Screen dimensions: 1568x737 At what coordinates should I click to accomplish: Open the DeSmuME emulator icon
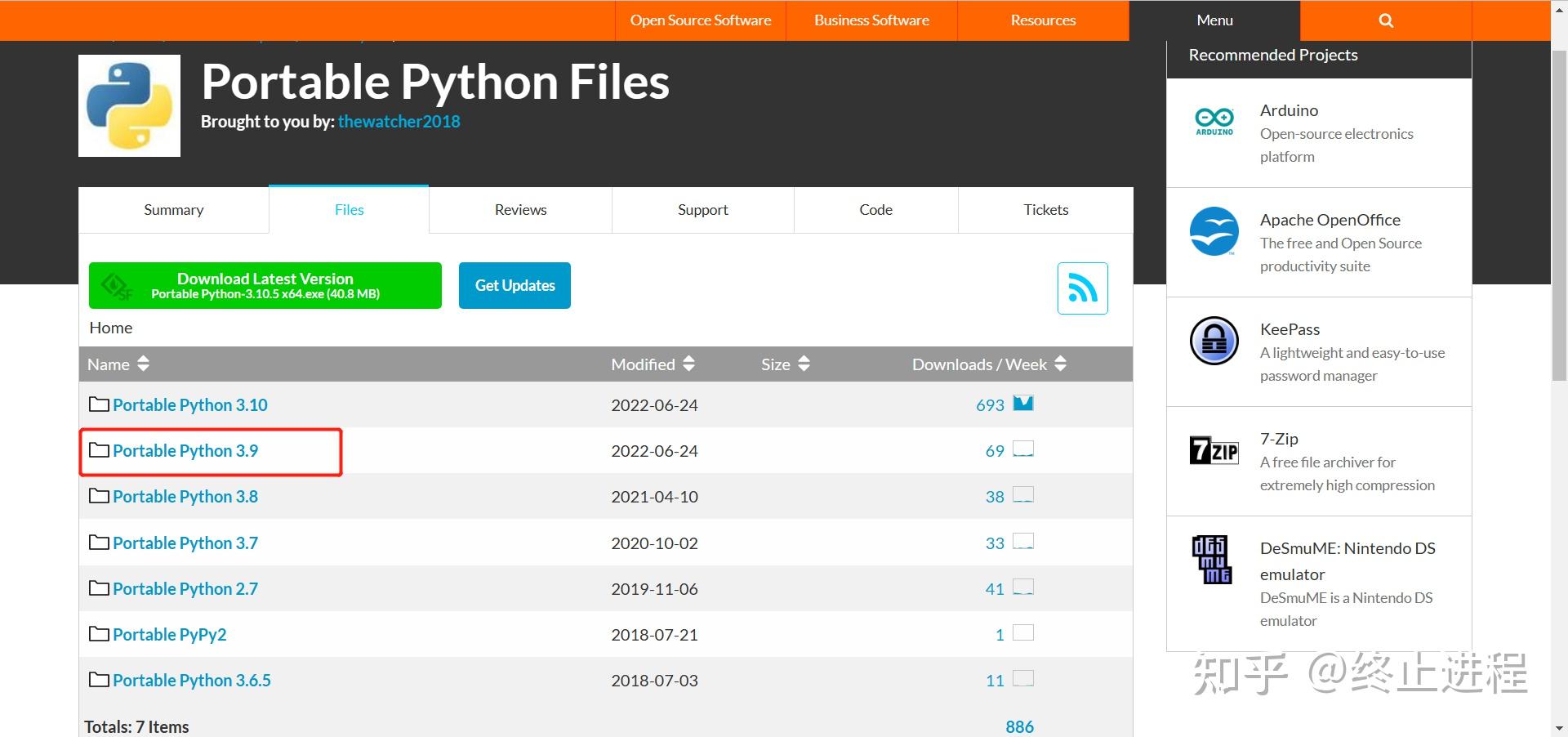tap(1214, 560)
